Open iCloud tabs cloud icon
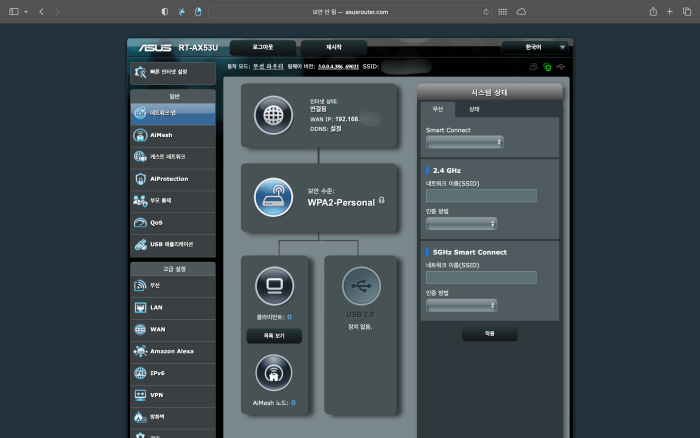 coord(521,12)
